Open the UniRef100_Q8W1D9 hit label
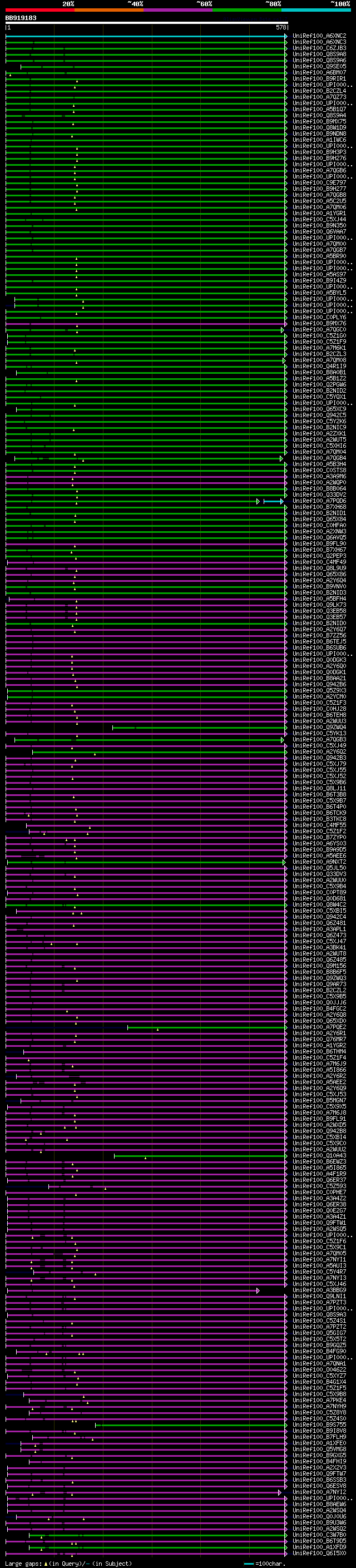This screenshot has width=356, height=1568. 319,128
